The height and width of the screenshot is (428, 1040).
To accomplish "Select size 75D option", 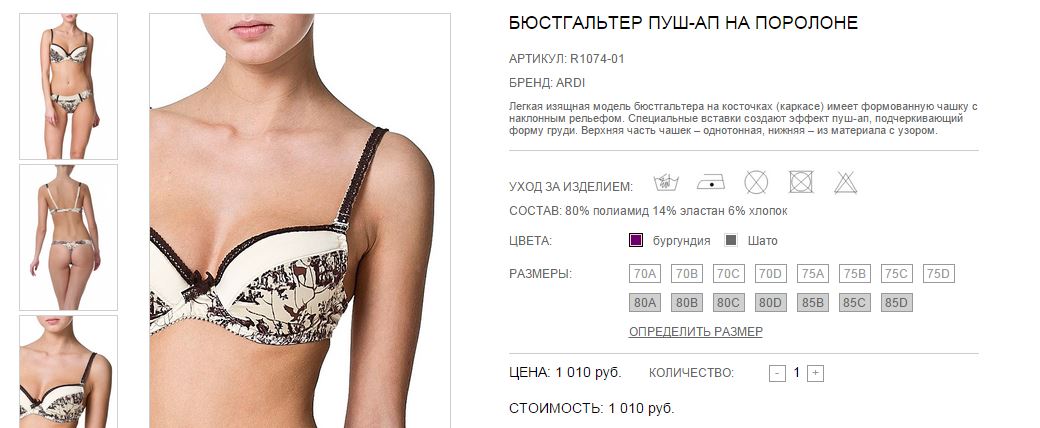I will [x=939, y=273].
